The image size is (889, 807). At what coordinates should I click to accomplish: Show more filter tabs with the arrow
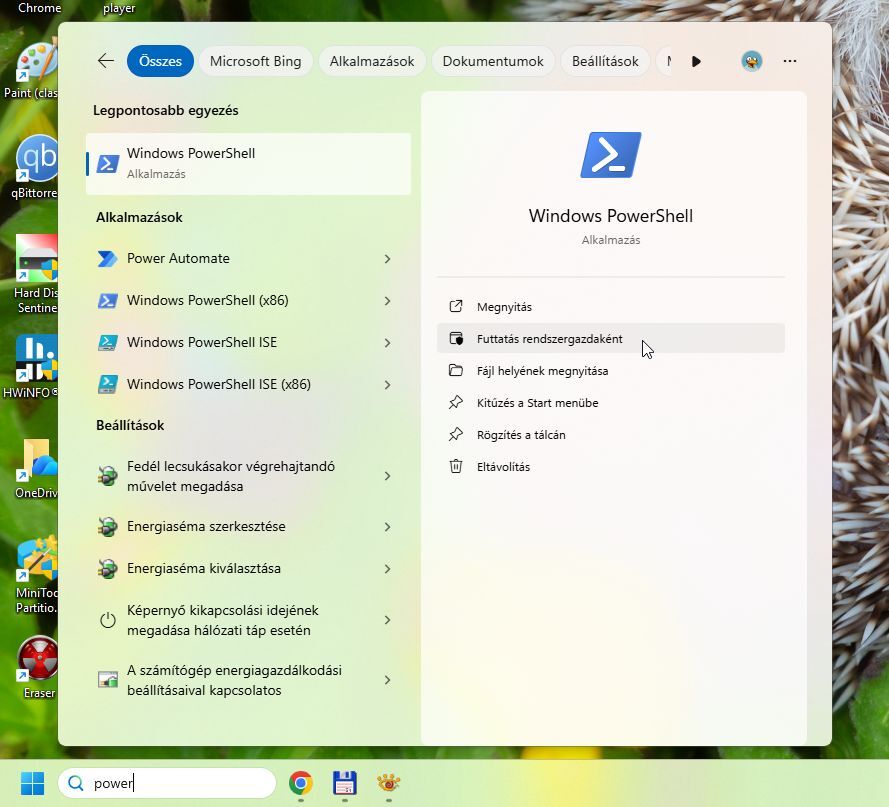[696, 61]
